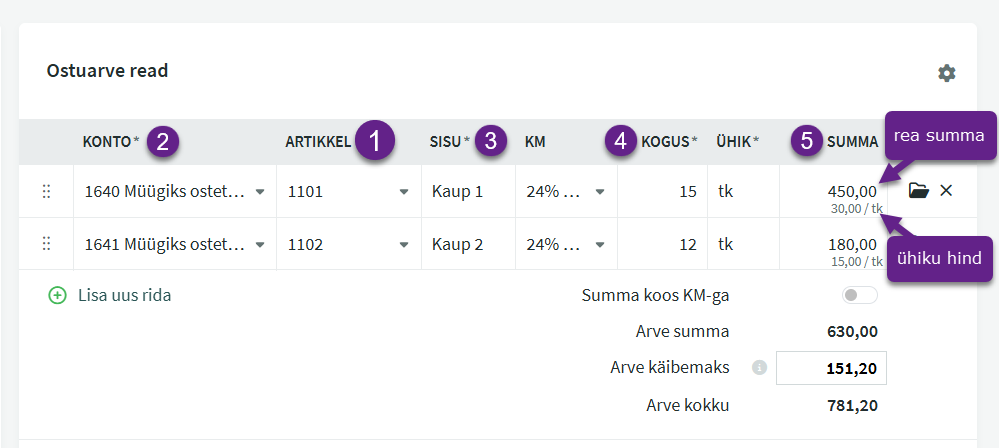Toggle the Summa koos KM-ga switch
The width and height of the screenshot is (999, 448).
(x=859, y=295)
